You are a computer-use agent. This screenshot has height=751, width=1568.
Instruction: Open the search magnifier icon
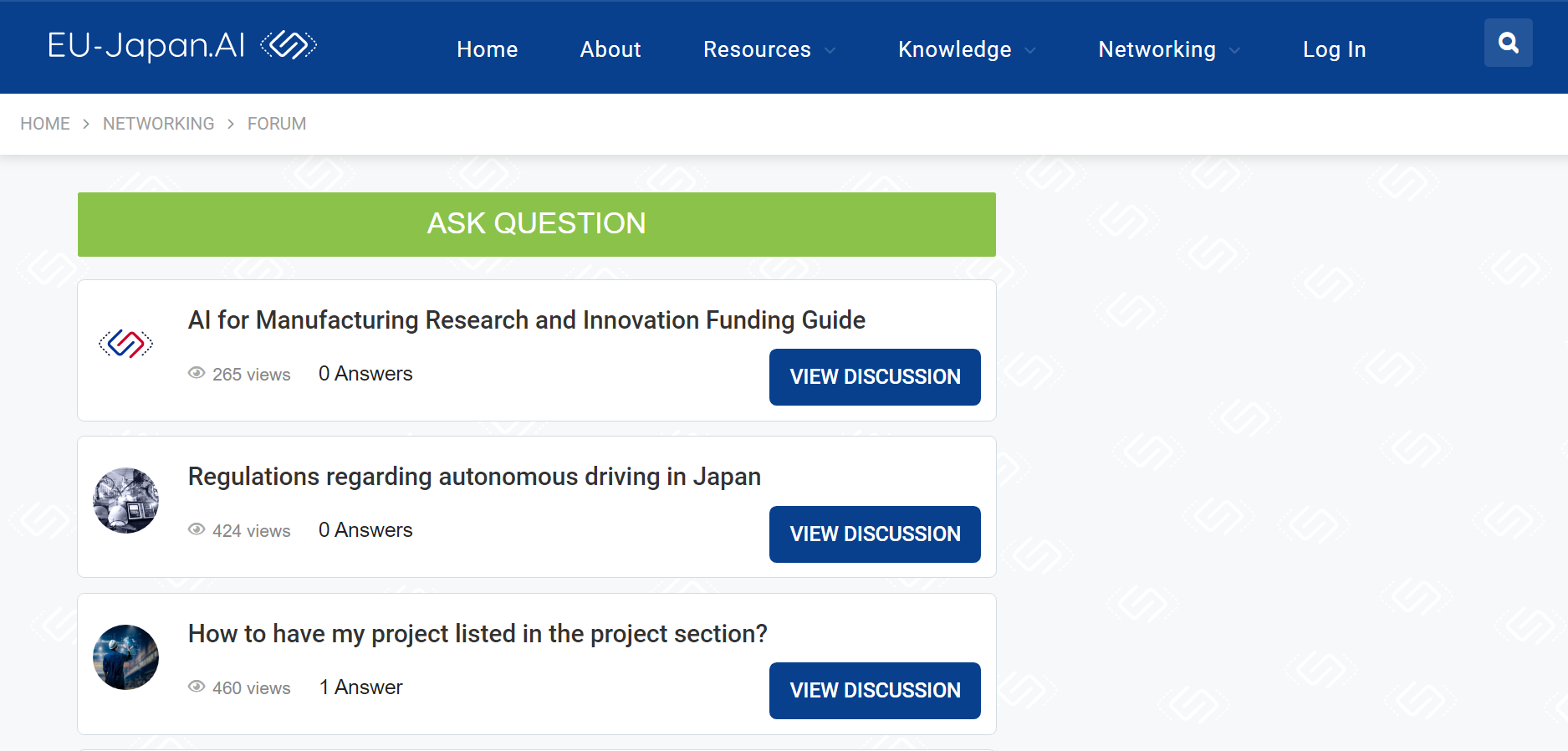pos(1508,43)
